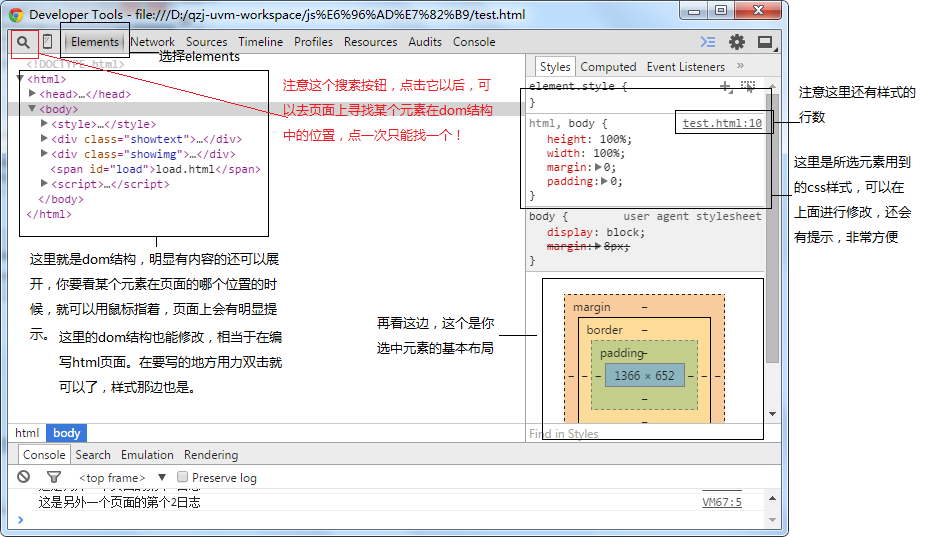Expand the margin shorthand in html, body rule
This screenshot has height=537, width=937.
pos(598,167)
